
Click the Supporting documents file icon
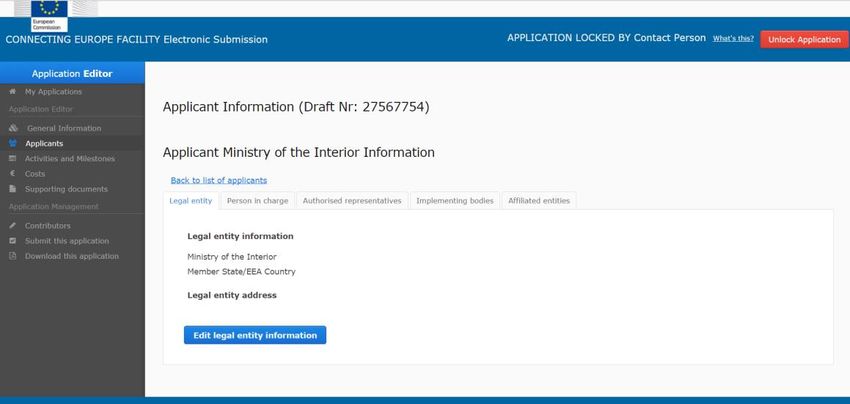pyautogui.click(x=12, y=189)
